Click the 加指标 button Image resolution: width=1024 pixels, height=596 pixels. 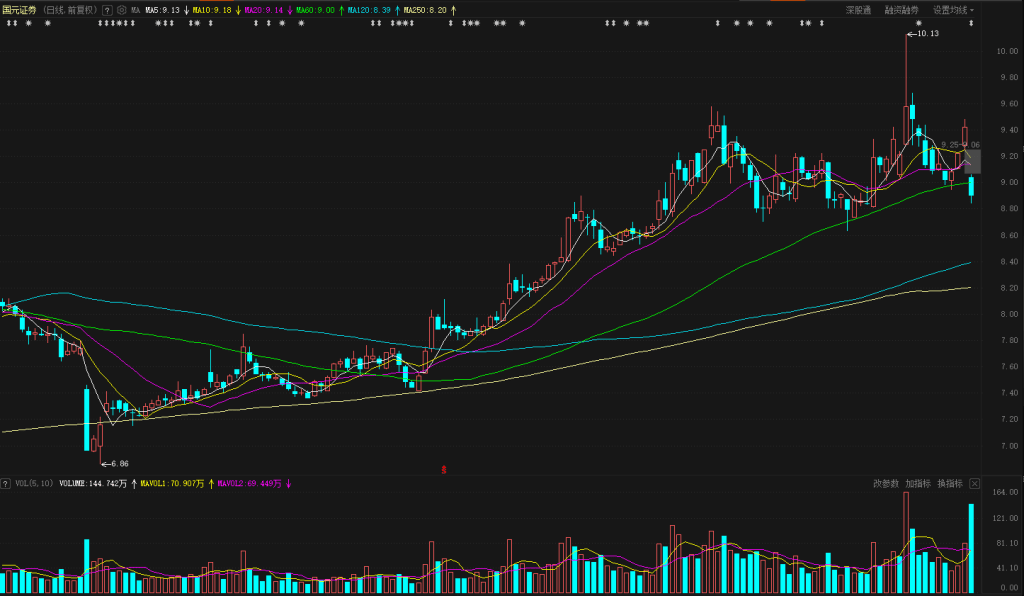[918, 483]
